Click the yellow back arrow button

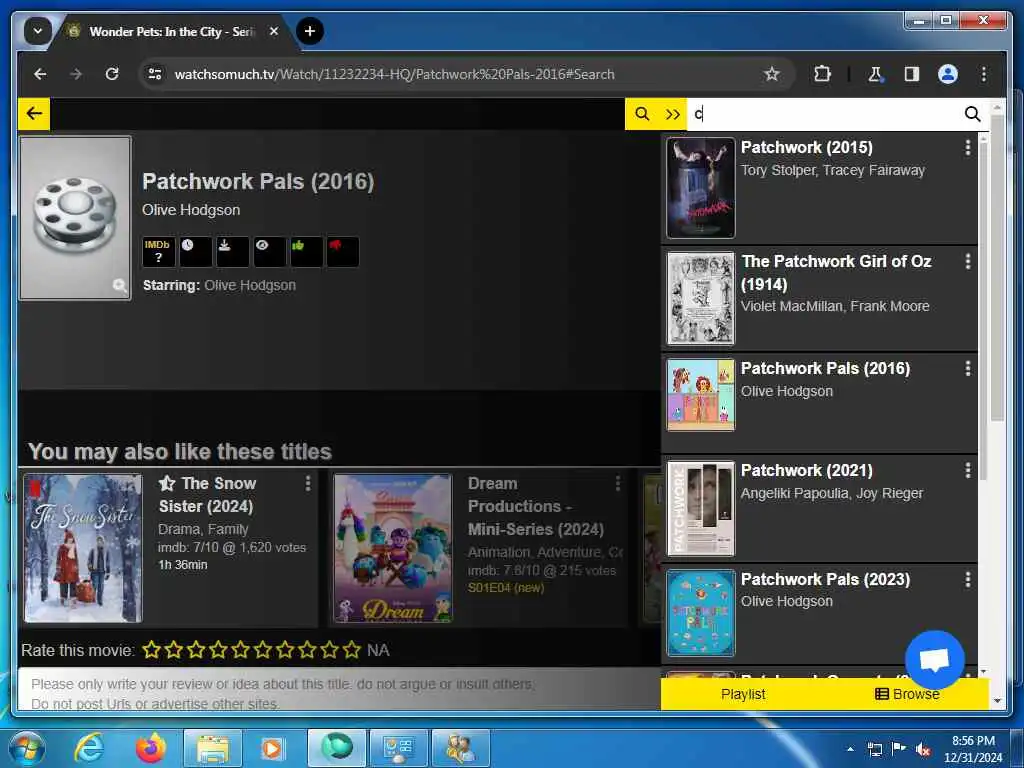[34, 114]
